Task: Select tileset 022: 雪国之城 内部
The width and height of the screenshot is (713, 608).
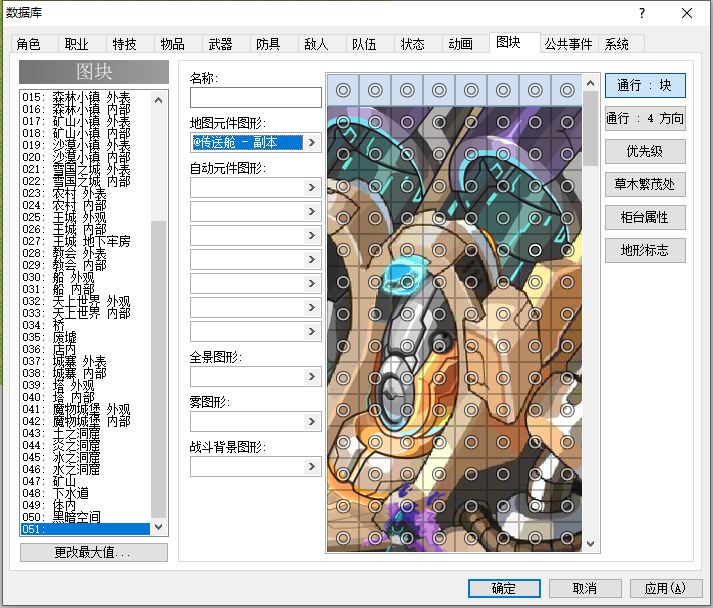Action: (85, 181)
